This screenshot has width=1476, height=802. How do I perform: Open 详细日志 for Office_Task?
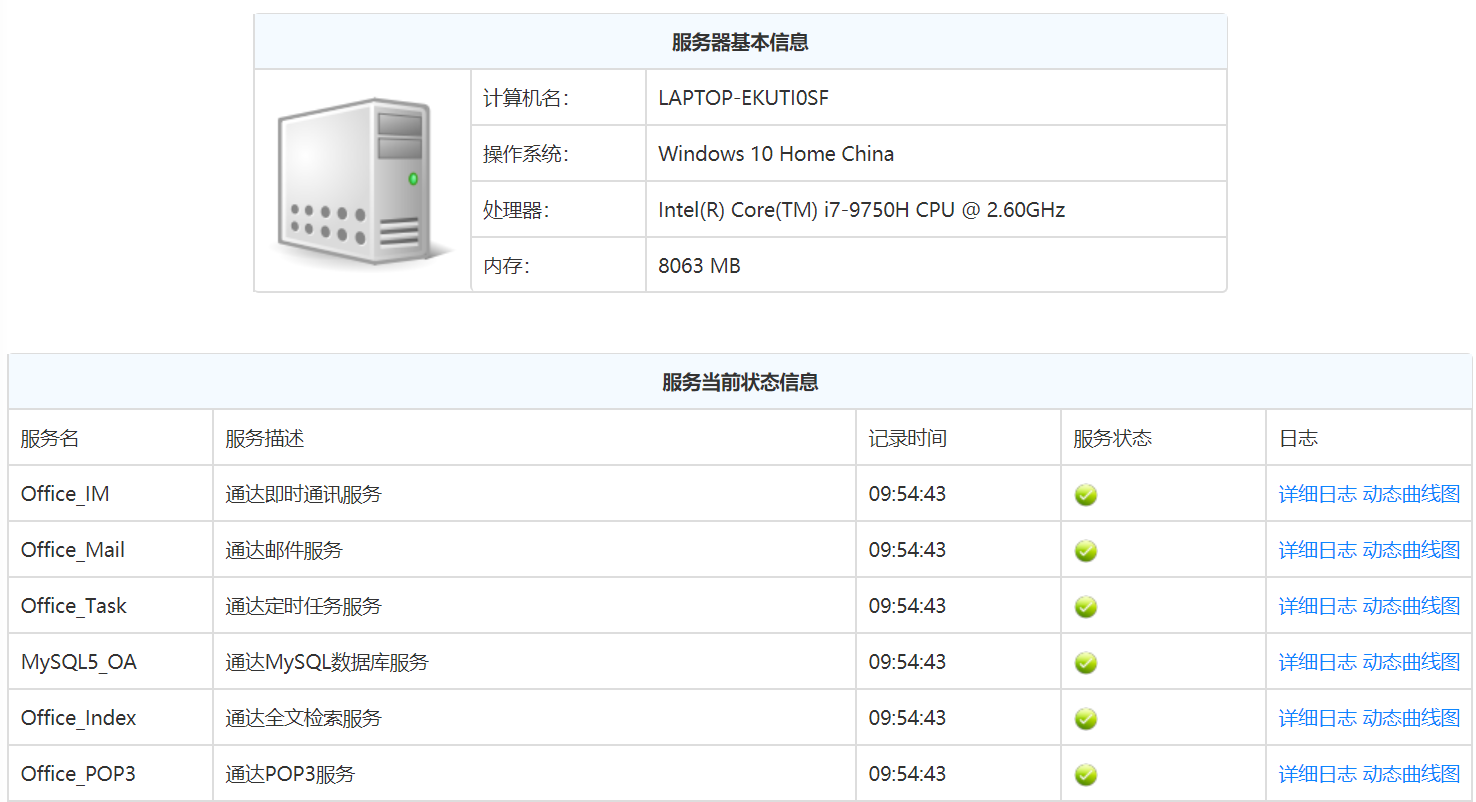click(x=1317, y=606)
